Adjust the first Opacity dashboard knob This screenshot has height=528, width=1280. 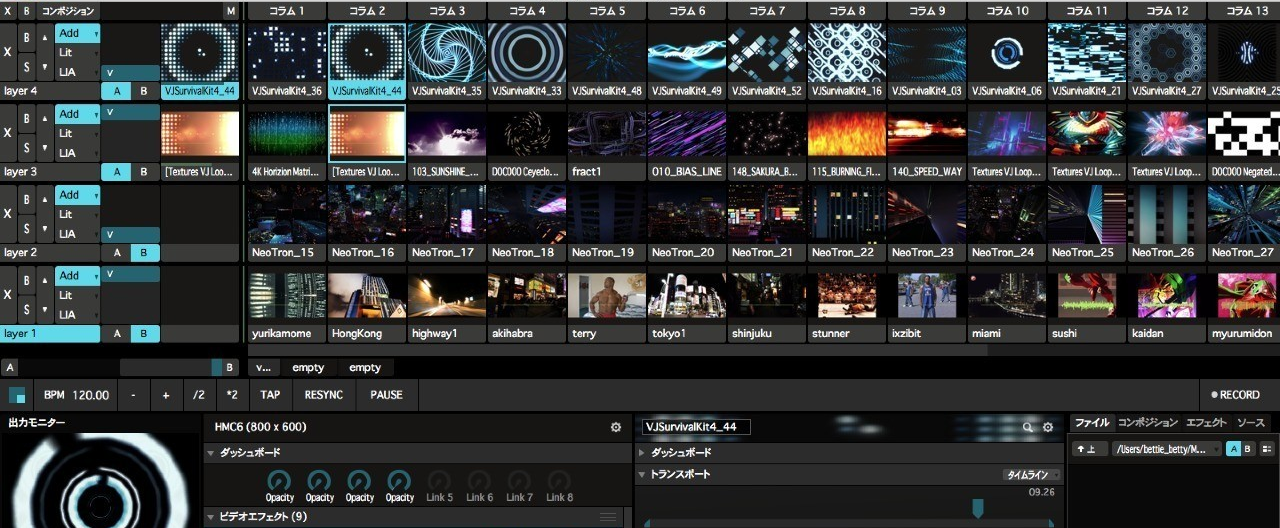[x=280, y=480]
